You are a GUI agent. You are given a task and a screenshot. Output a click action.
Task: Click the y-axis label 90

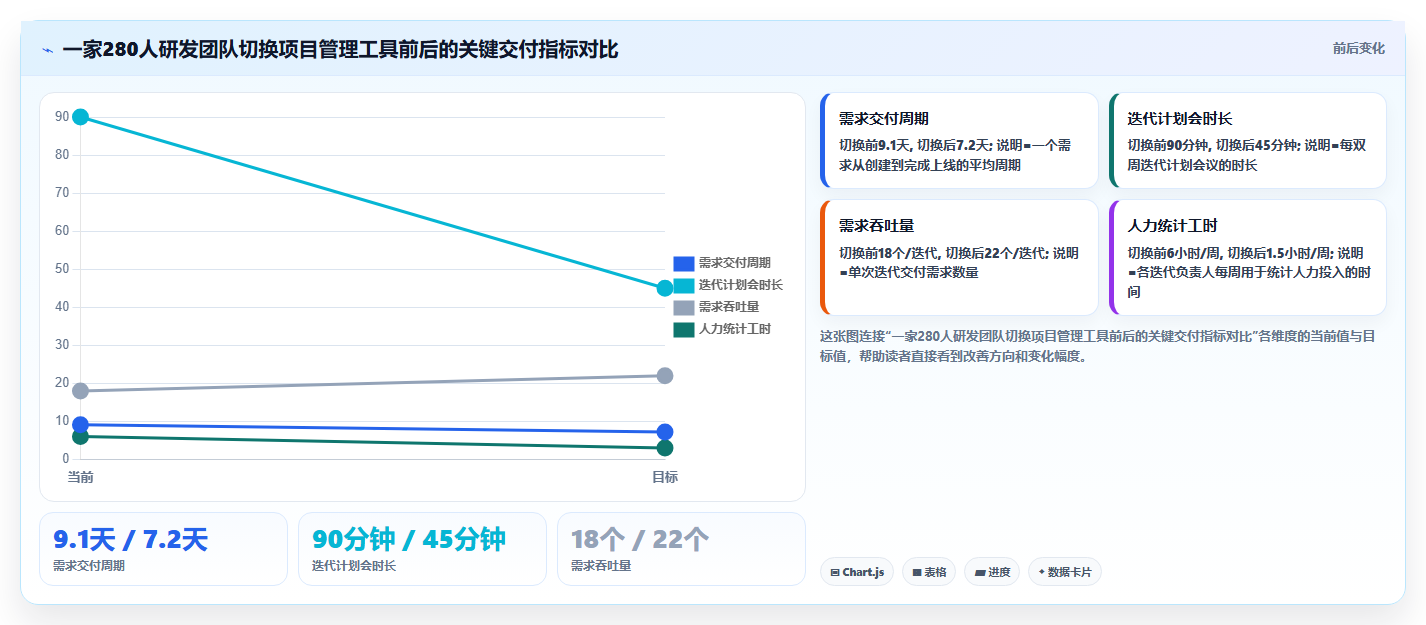62,117
